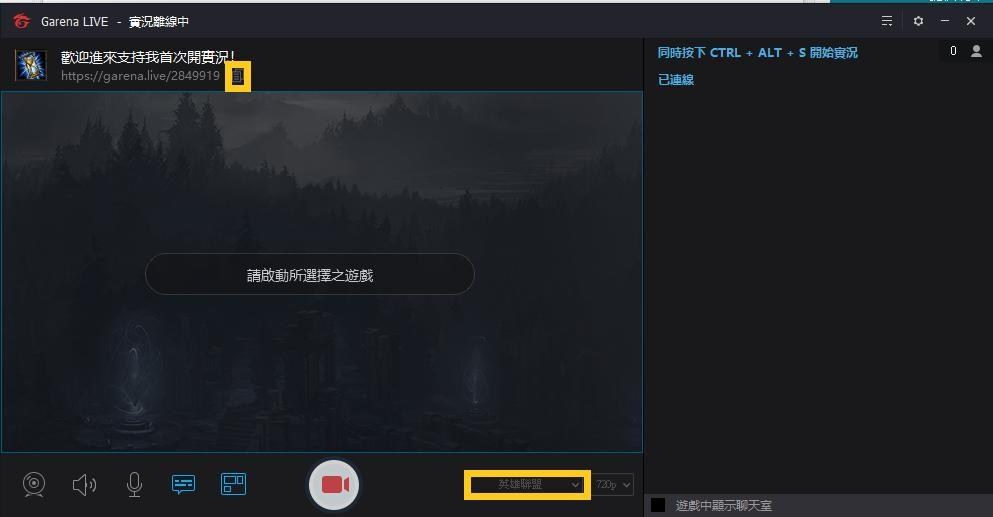Enable 遊戲中顯示聊天室 checkbox
Viewport: 993px width, 517px height.
659,506
